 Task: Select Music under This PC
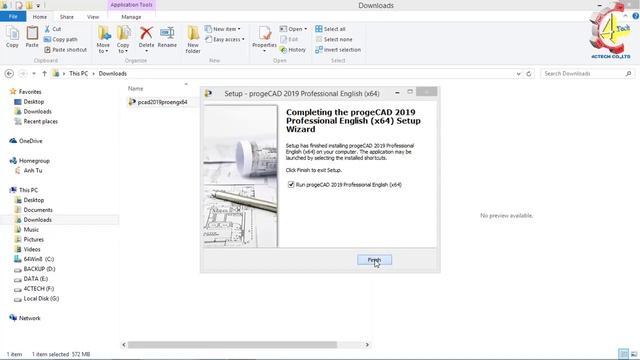(31, 229)
